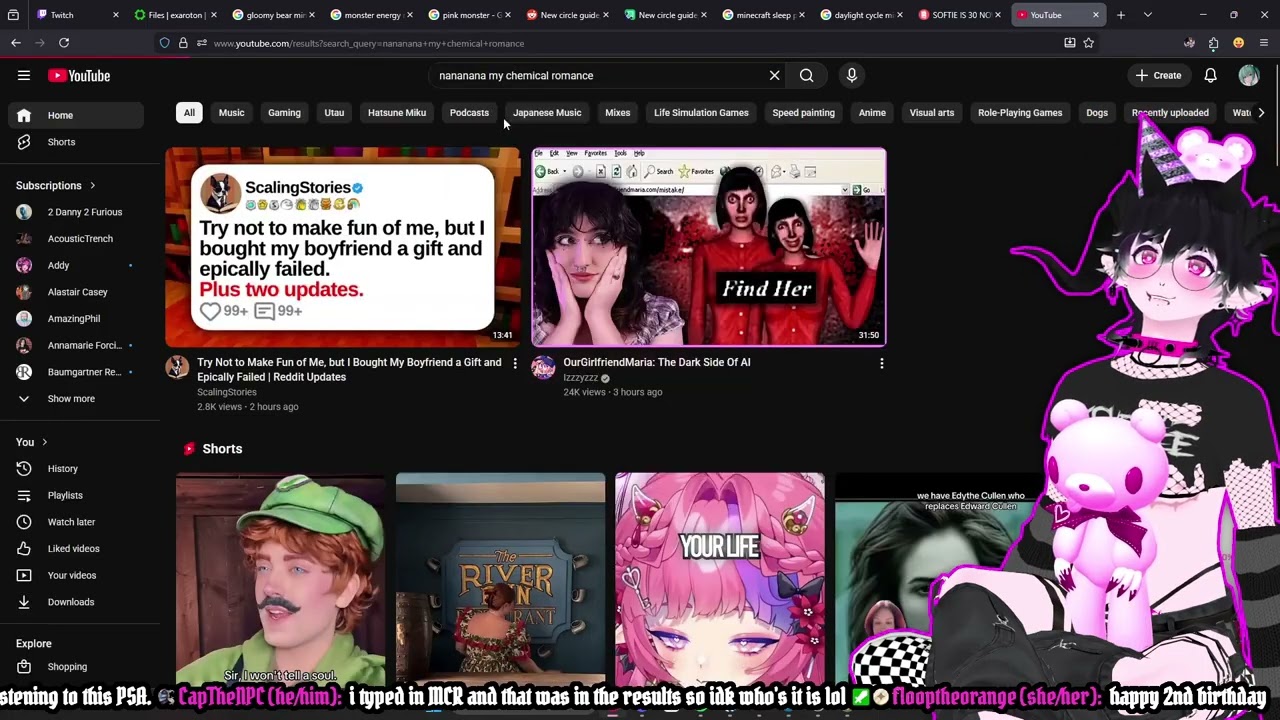
Task: Open the YouTube hamburger guide menu
Action: click(24, 75)
